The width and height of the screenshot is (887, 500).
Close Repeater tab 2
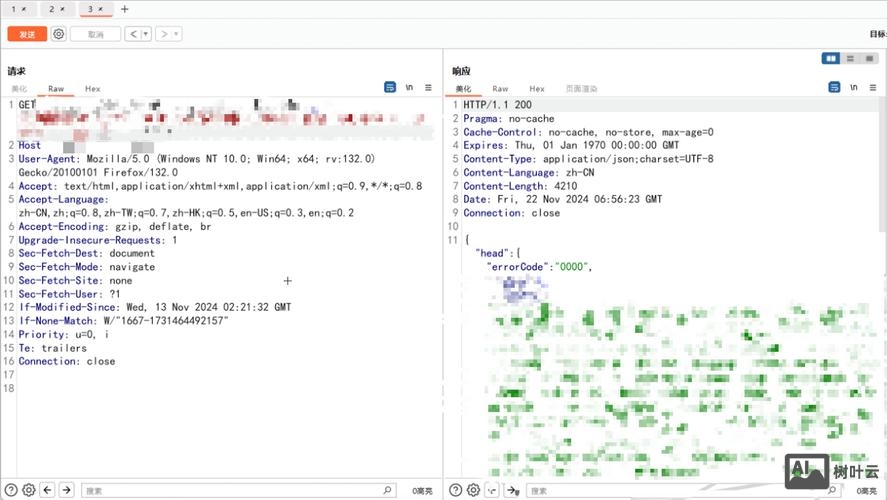click(x=62, y=9)
